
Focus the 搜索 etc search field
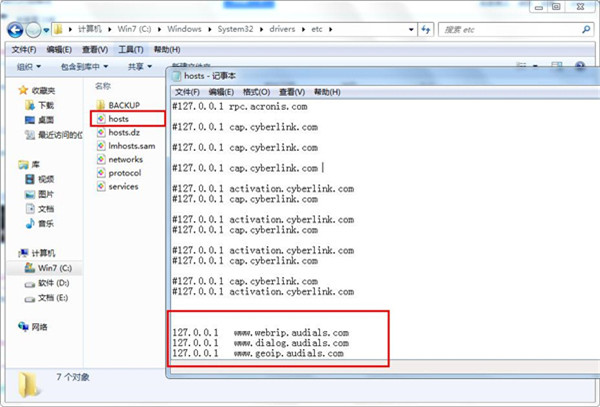click(x=516, y=29)
